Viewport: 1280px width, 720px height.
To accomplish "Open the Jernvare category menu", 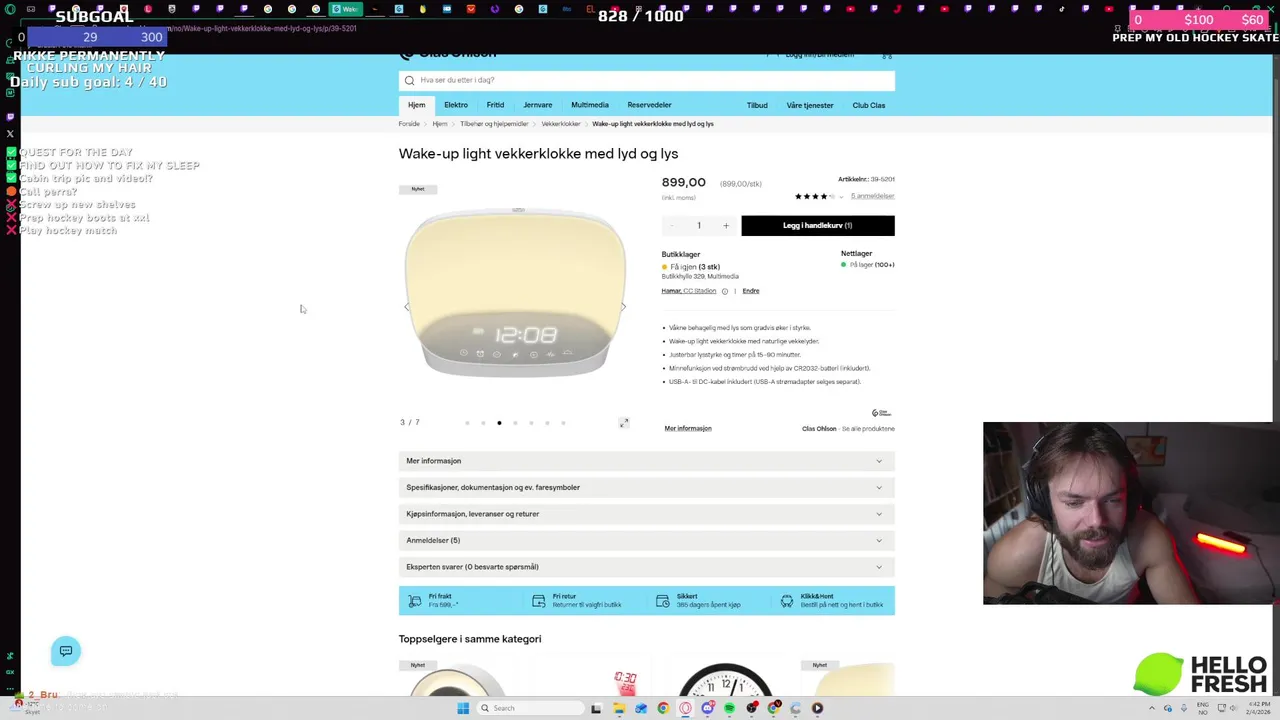I will [x=537, y=105].
